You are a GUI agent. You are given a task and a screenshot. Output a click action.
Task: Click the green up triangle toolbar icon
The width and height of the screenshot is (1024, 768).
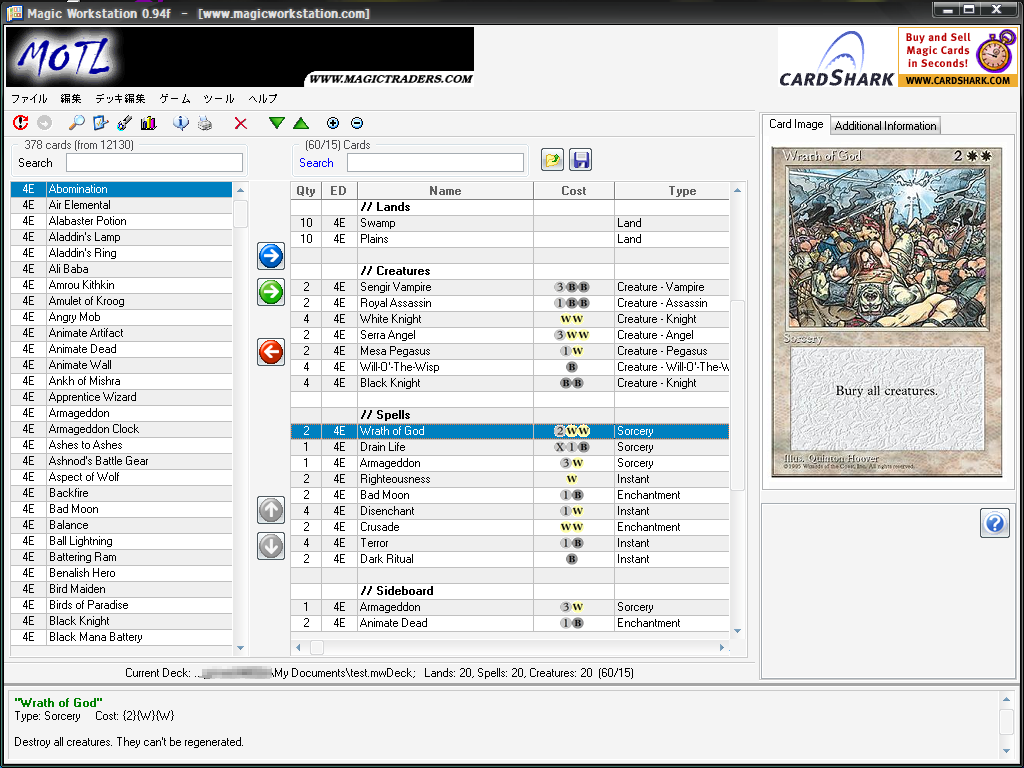pyautogui.click(x=301, y=123)
